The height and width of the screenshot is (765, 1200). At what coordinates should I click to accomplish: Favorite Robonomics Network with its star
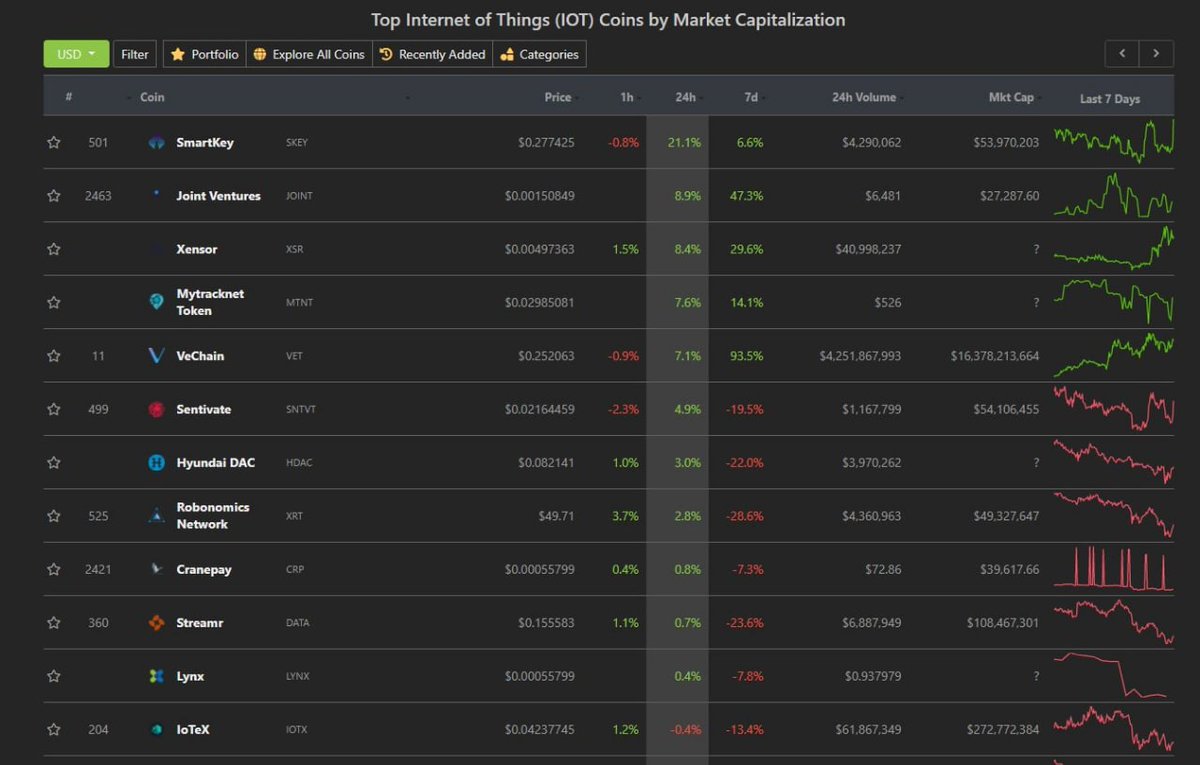tap(54, 516)
